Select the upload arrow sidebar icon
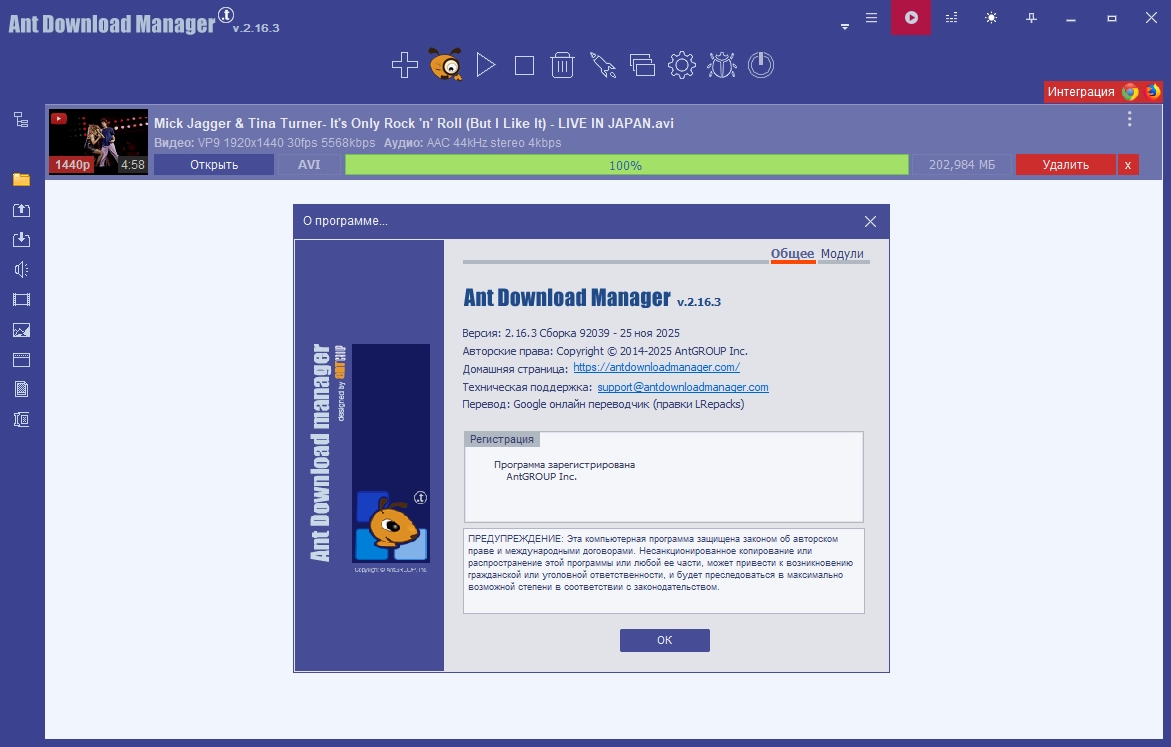Screen dimensions: 1171x747 tap(22, 210)
